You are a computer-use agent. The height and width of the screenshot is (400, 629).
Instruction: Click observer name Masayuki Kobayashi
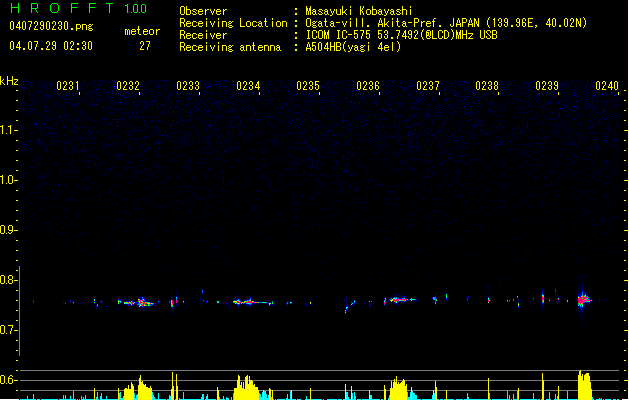pyautogui.click(x=359, y=11)
